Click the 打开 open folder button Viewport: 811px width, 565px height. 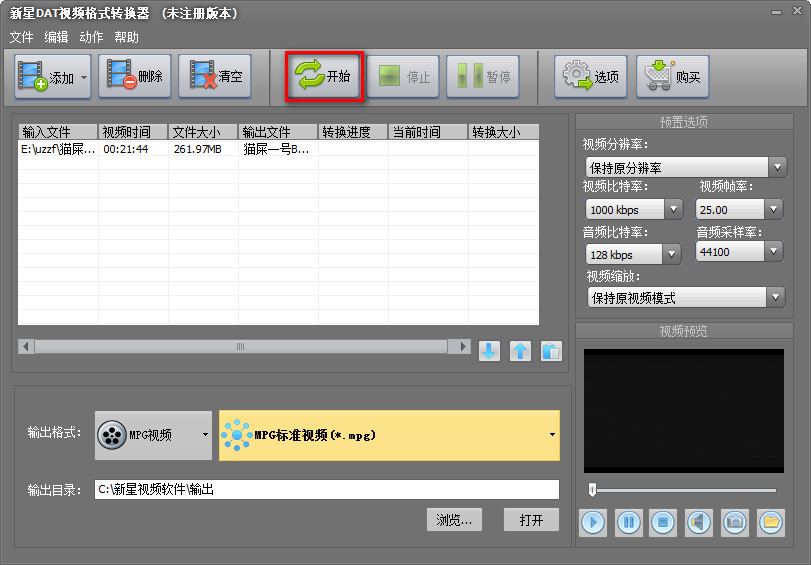click(x=531, y=519)
